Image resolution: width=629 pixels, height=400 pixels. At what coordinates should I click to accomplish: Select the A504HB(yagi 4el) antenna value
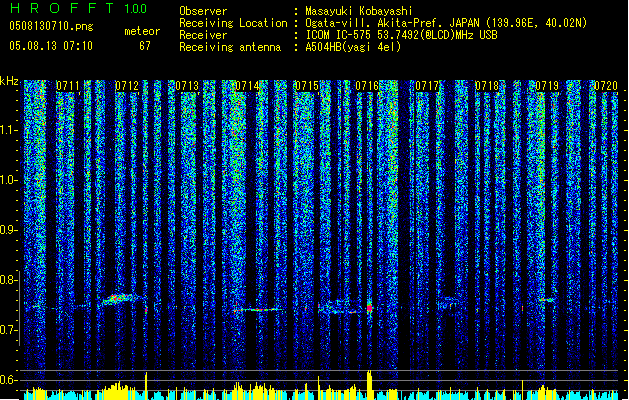(353, 47)
